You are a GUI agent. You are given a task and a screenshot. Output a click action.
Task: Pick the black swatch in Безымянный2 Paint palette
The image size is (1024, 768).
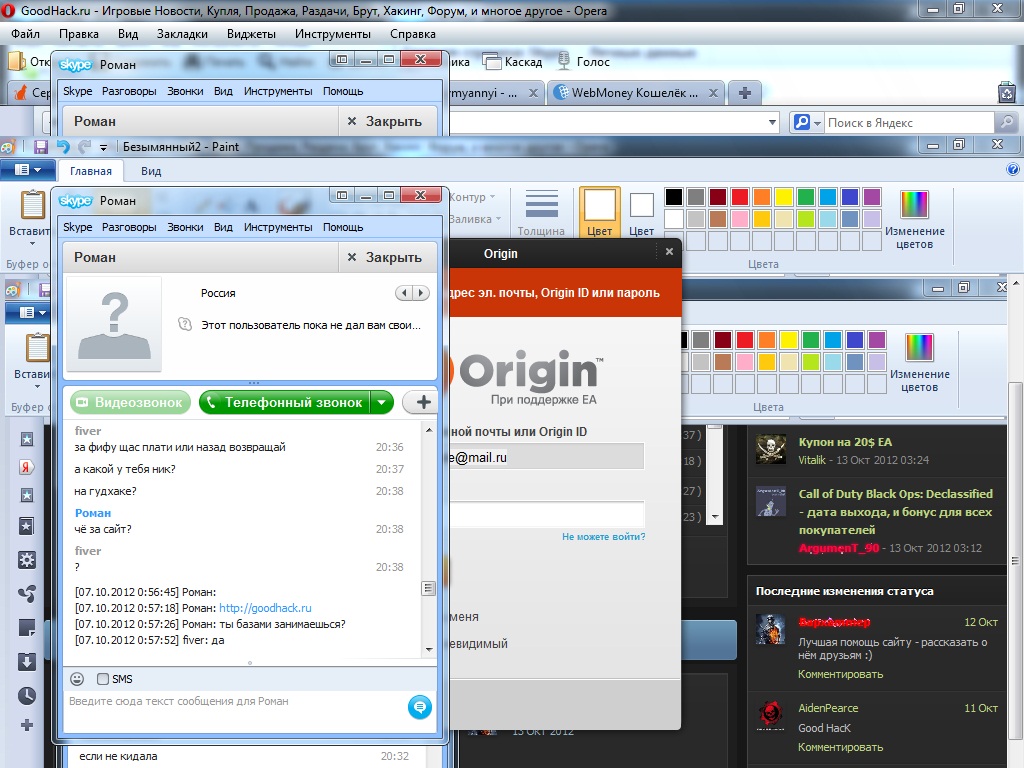coord(674,197)
